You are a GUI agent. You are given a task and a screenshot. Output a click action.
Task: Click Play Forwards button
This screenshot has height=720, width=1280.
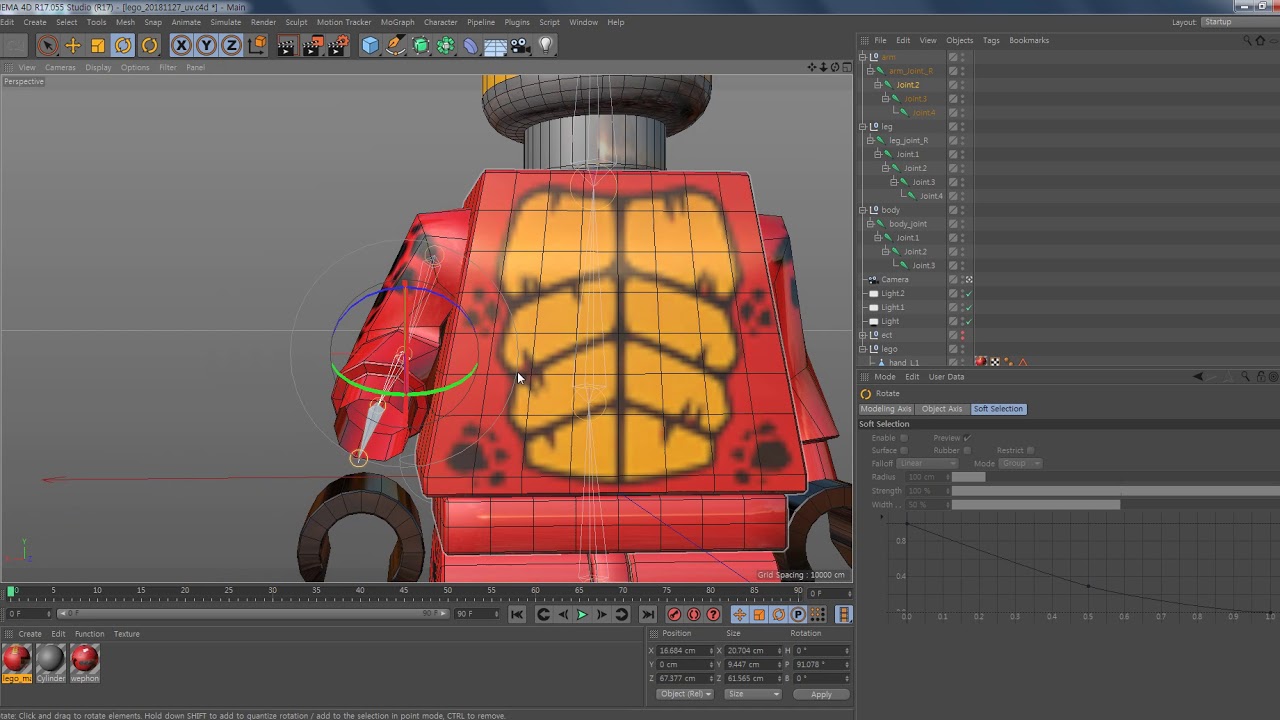click(x=582, y=614)
